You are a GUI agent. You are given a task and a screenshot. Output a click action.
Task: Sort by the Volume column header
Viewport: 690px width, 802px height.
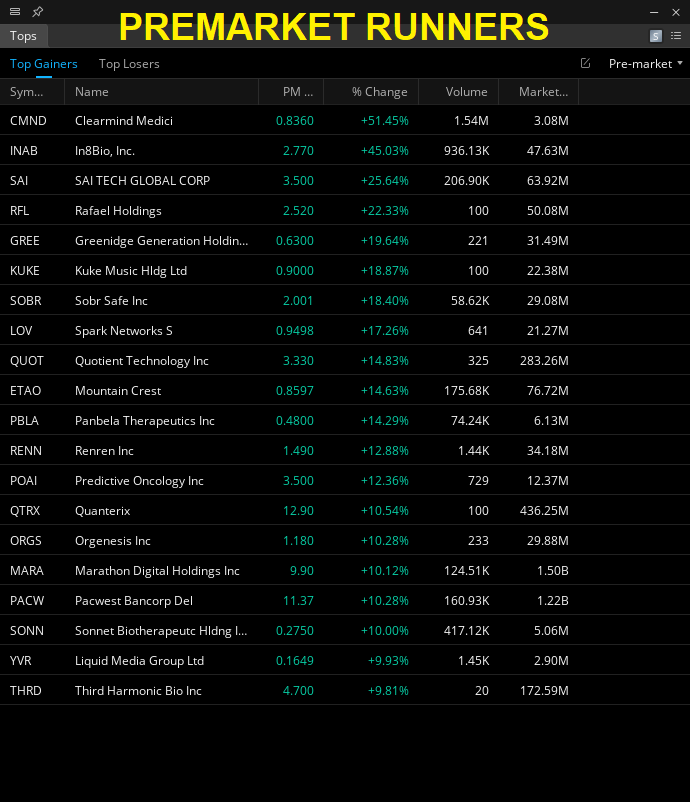458,92
